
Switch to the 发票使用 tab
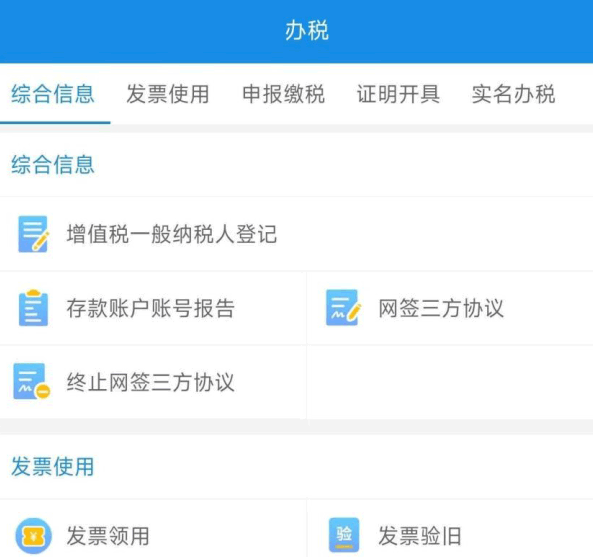168,94
